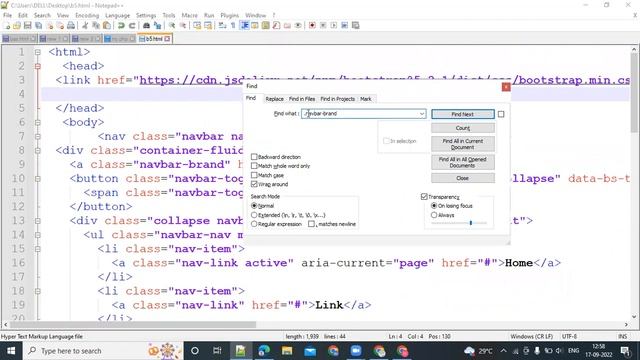Click the Paste clipboard toolbar icon
Viewport: 640px width, 360px height.
point(107,25)
